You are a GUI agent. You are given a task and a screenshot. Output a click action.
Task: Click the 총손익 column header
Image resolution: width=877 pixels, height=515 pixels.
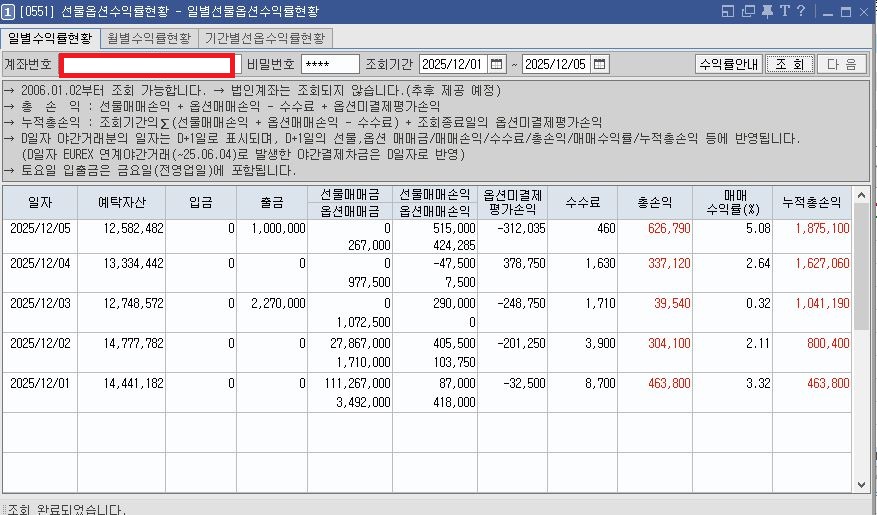tap(655, 202)
